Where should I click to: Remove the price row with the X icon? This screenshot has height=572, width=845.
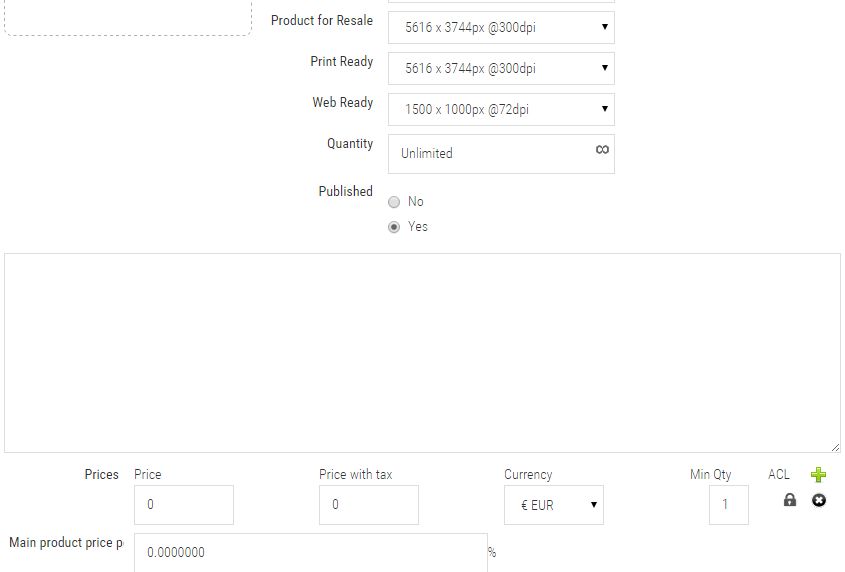[x=819, y=499]
